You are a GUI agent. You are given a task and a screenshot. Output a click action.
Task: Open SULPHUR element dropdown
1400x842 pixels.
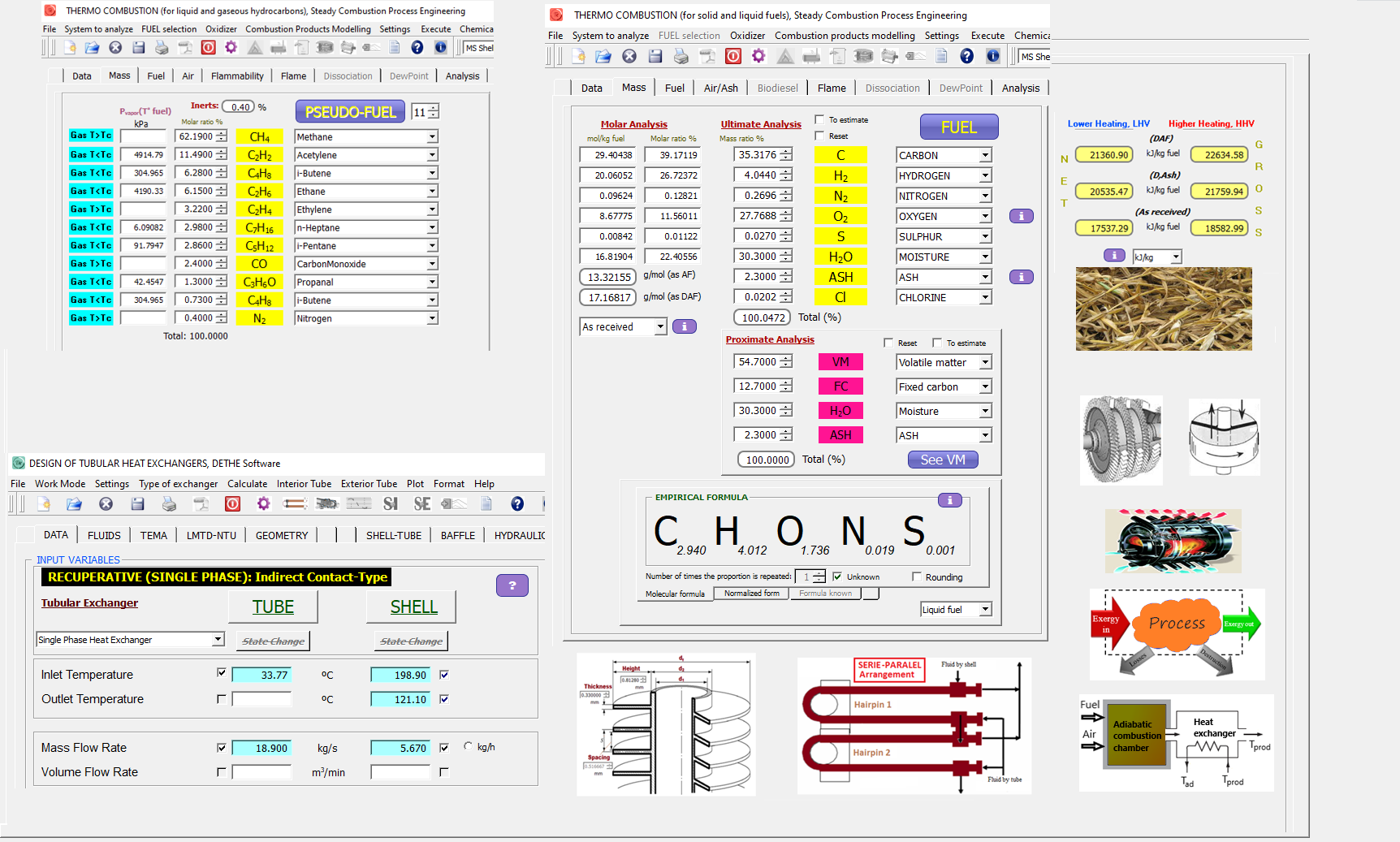(985, 236)
